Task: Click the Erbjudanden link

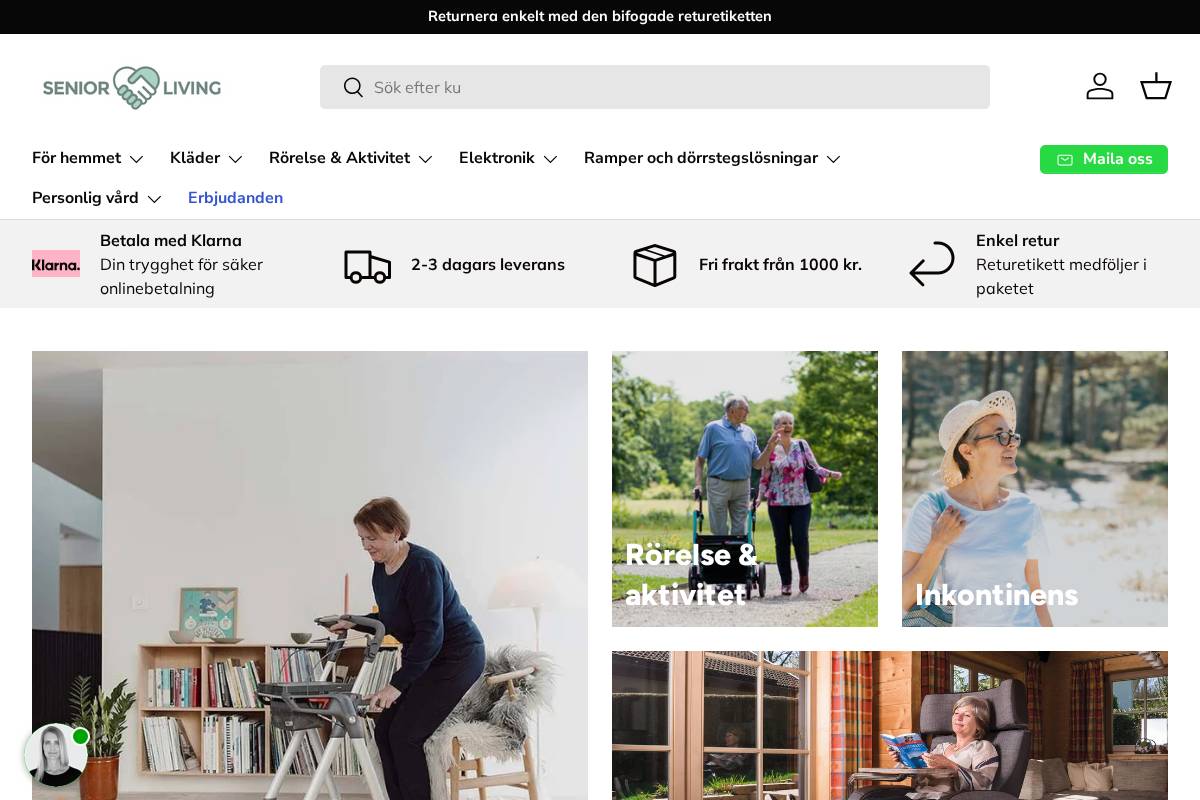Action: (235, 198)
